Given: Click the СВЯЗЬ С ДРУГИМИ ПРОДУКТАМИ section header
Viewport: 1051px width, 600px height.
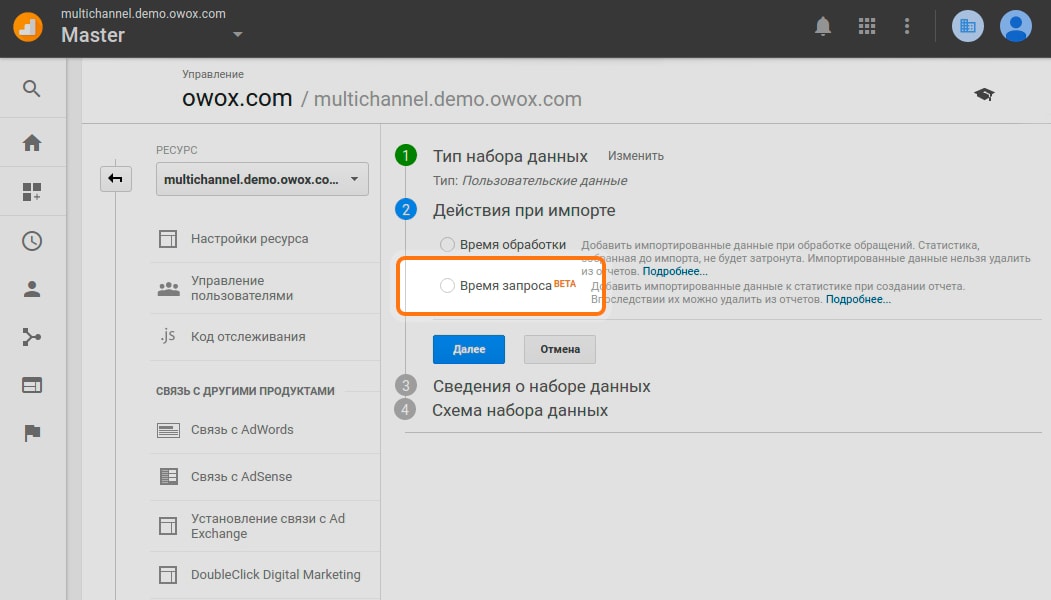Looking at the screenshot, I should tap(245, 391).
